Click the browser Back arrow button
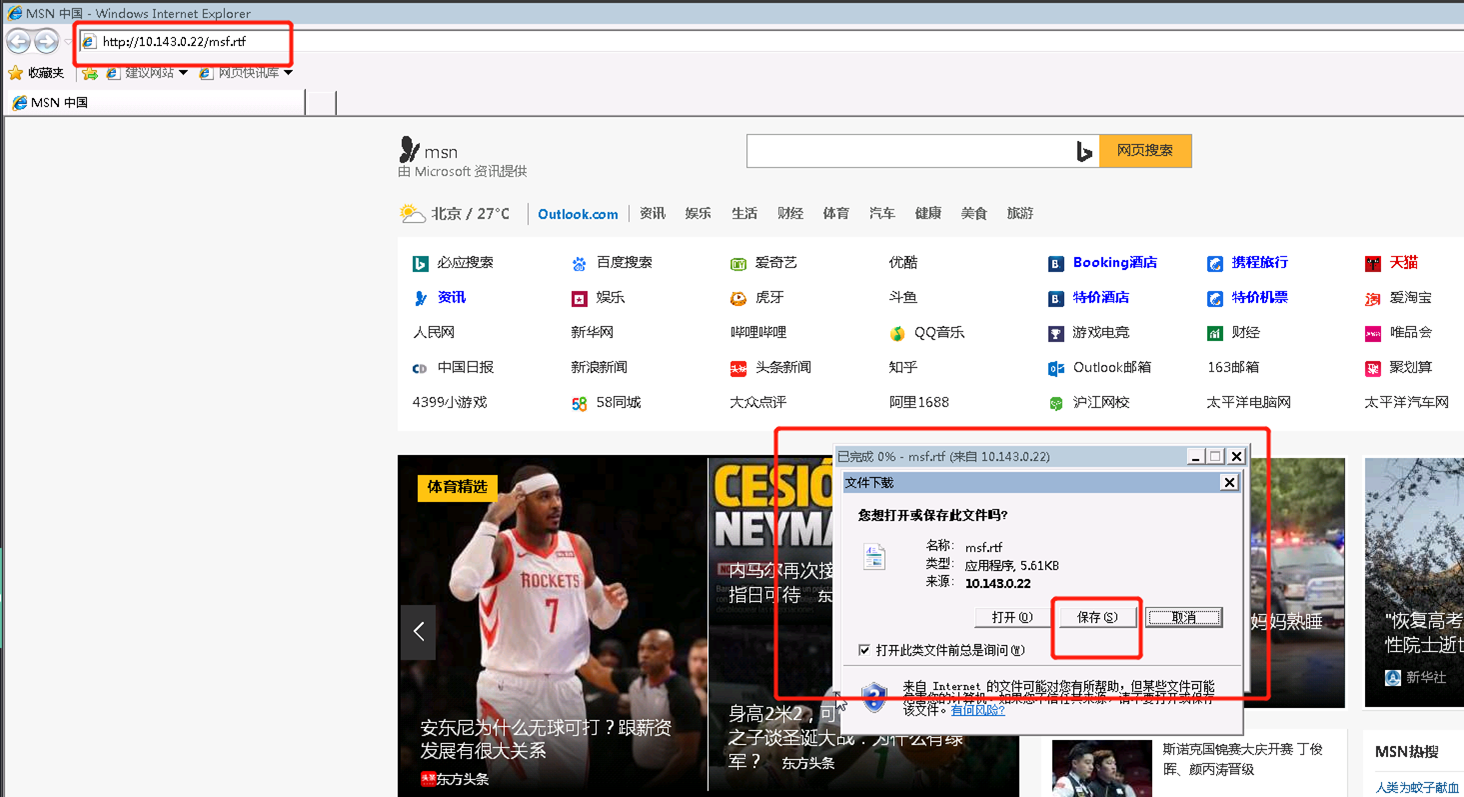 [18, 41]
